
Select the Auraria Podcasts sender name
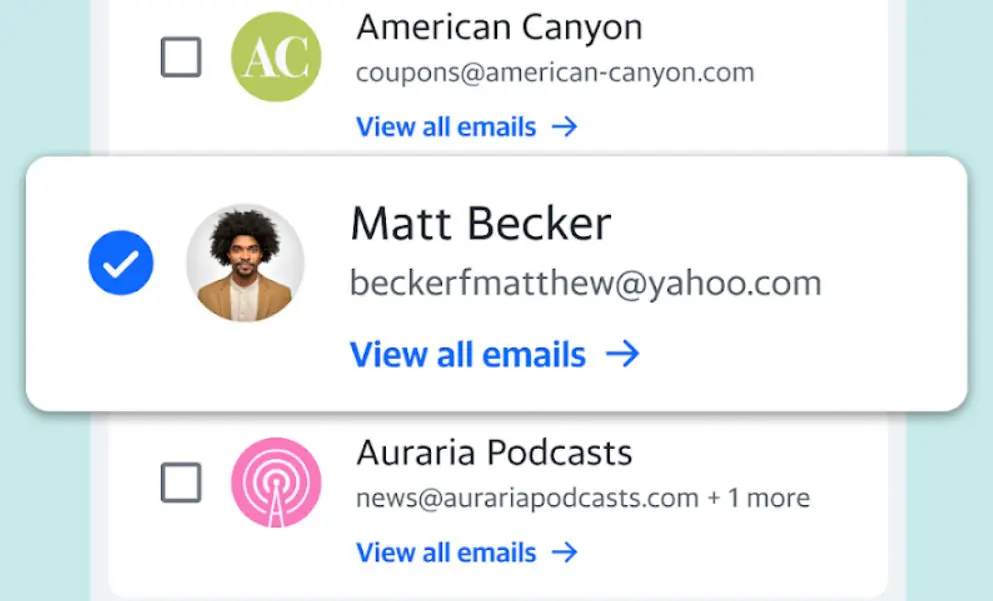pos(494,453)
